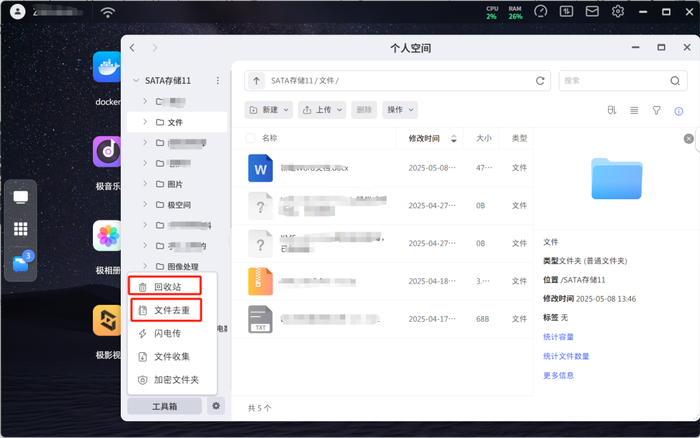The width and height of the screenshot is (700, 438).
Task: Select the 图片 folder in sidebar
Action: pos(175,184)
